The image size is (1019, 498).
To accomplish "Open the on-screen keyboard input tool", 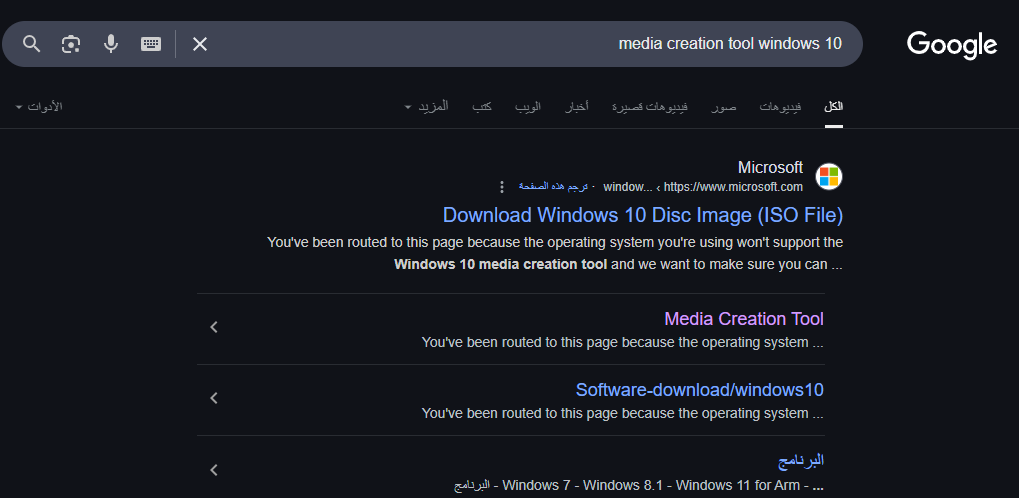I will pyautogui.click(x=151, y=44).
